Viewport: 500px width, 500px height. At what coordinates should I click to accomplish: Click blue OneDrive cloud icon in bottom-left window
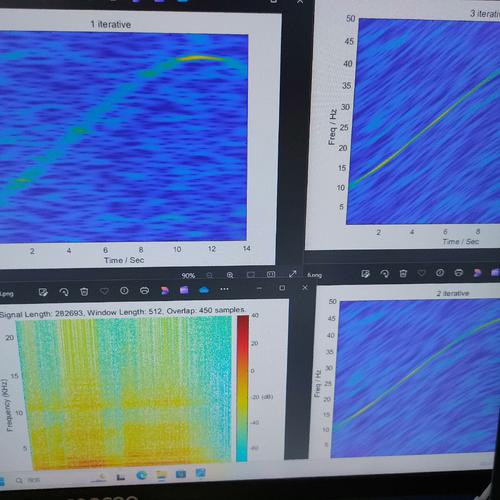[204, 290]
